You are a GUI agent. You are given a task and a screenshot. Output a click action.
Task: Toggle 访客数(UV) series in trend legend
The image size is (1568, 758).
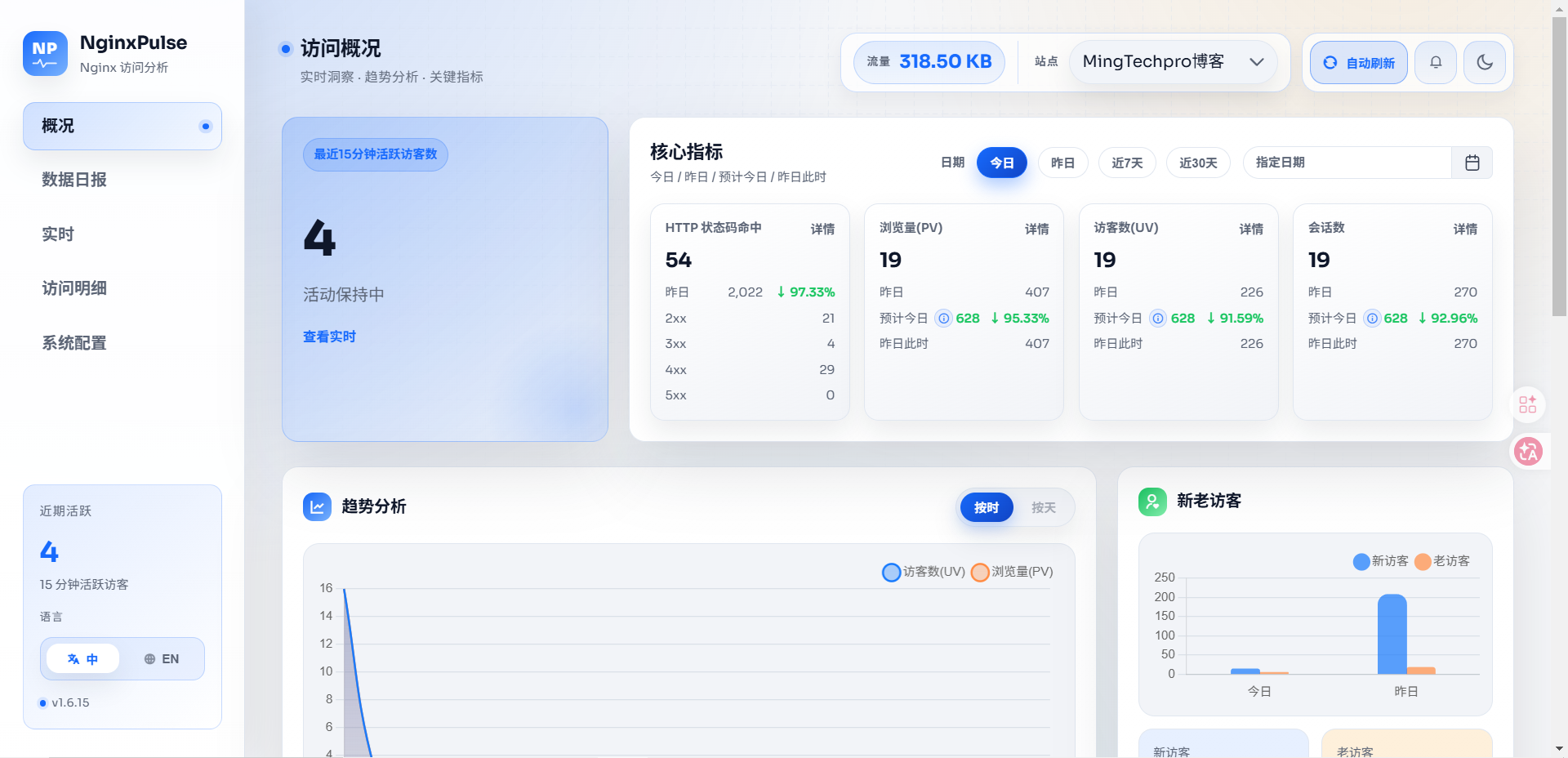924,572
